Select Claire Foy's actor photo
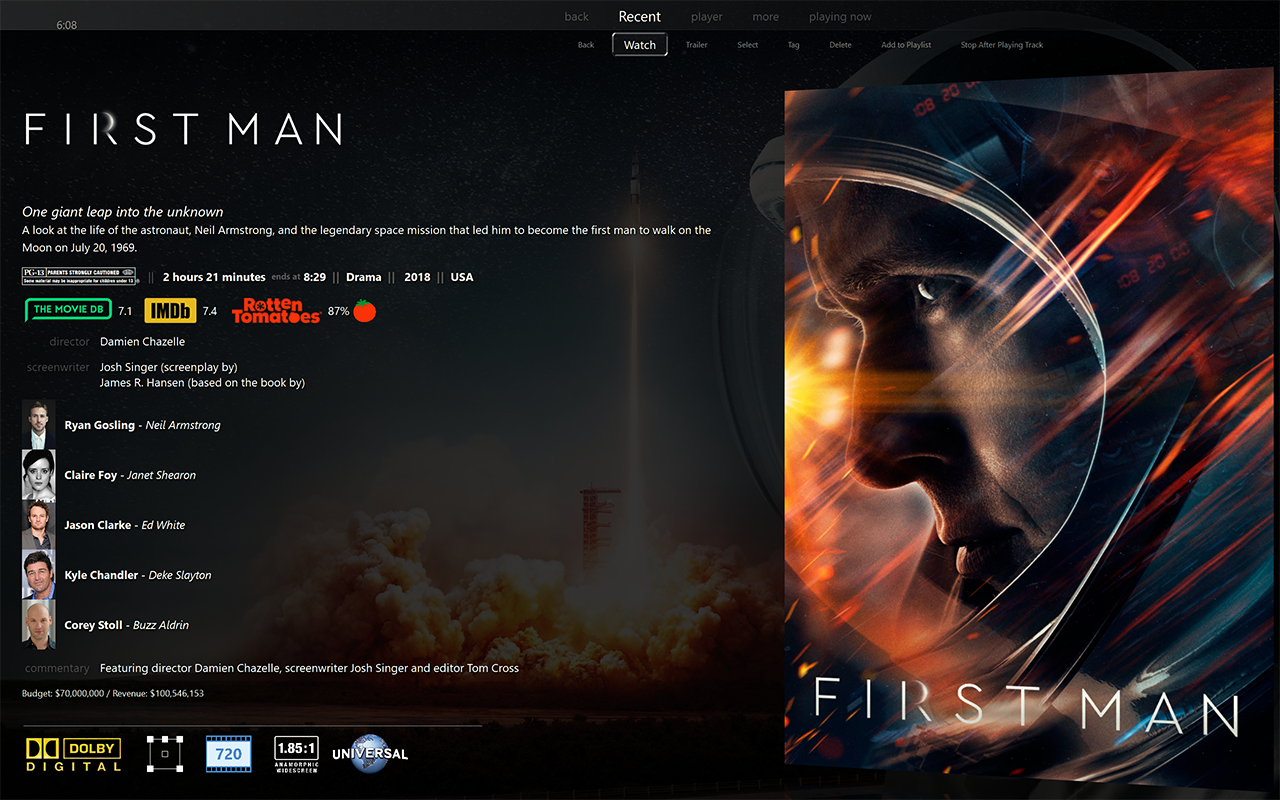Viewport: 1280px width, 800px height. 39,475
